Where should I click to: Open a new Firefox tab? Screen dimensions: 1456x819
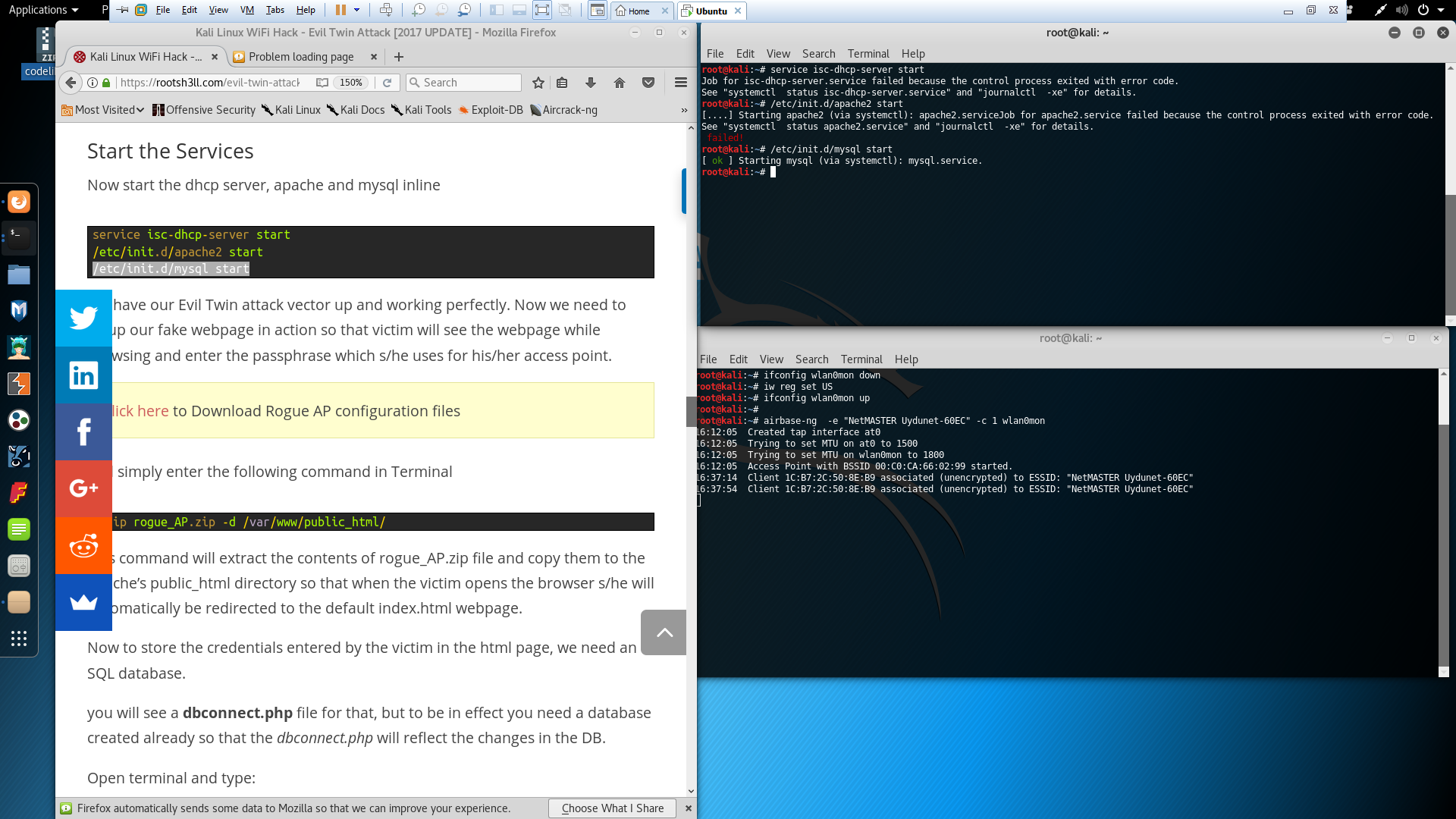tap(399, 57)
